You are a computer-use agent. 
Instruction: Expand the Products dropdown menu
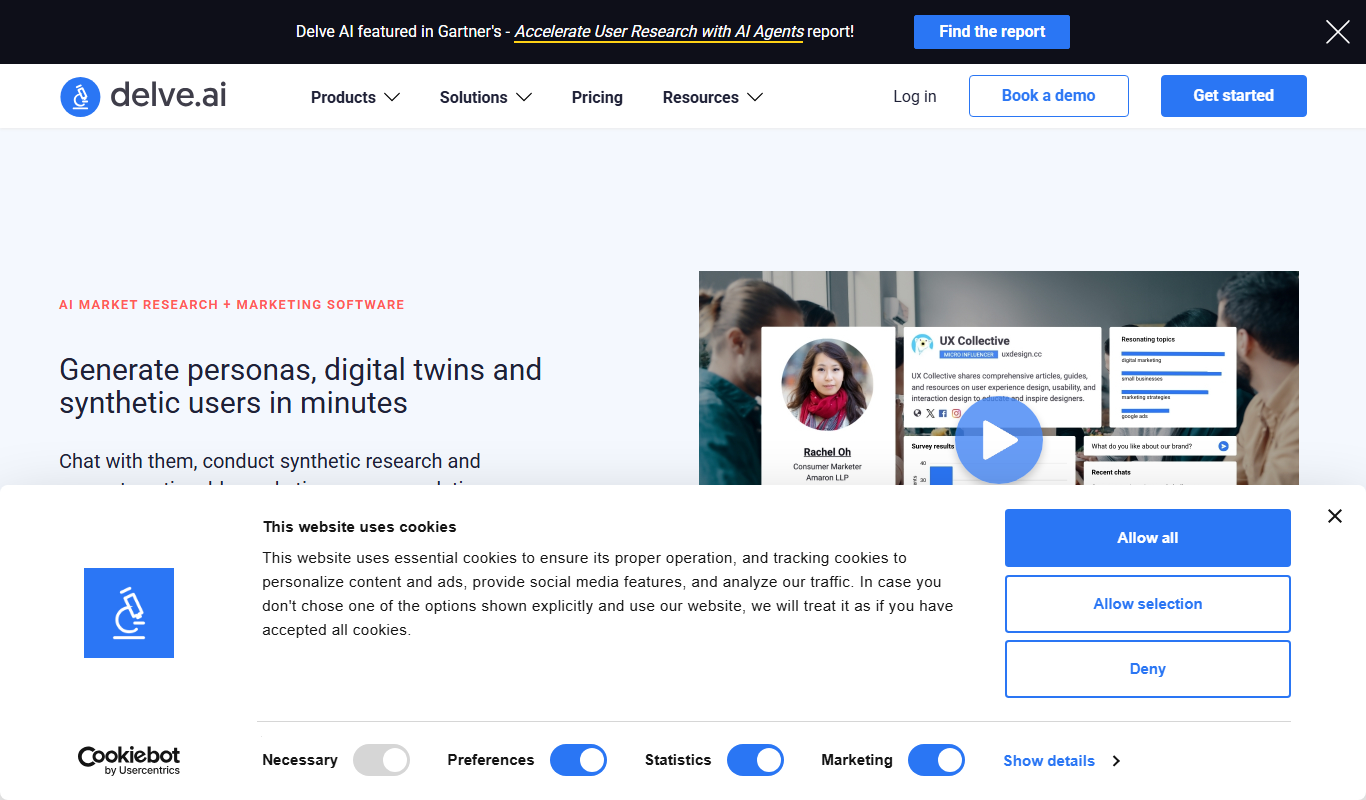355,97
